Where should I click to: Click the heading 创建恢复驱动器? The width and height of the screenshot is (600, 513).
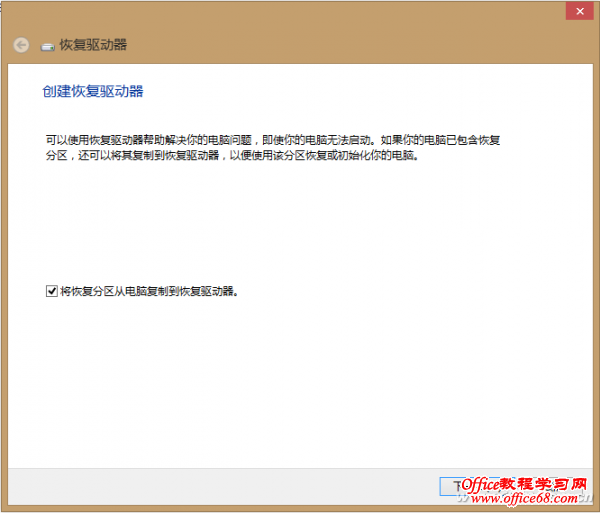[x=93, y=91]
